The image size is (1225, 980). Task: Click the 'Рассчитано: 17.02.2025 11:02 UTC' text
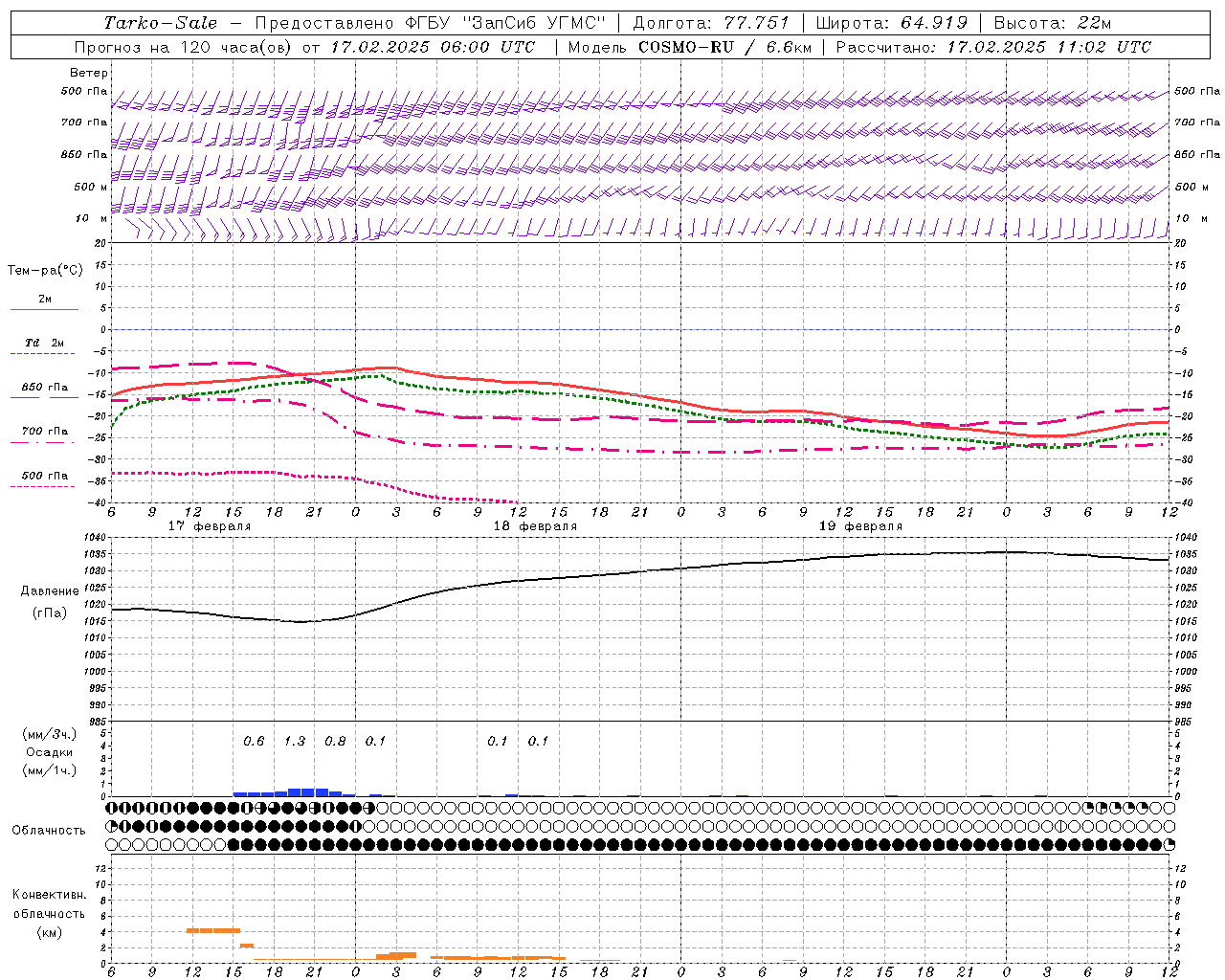[x=993, y=47]
